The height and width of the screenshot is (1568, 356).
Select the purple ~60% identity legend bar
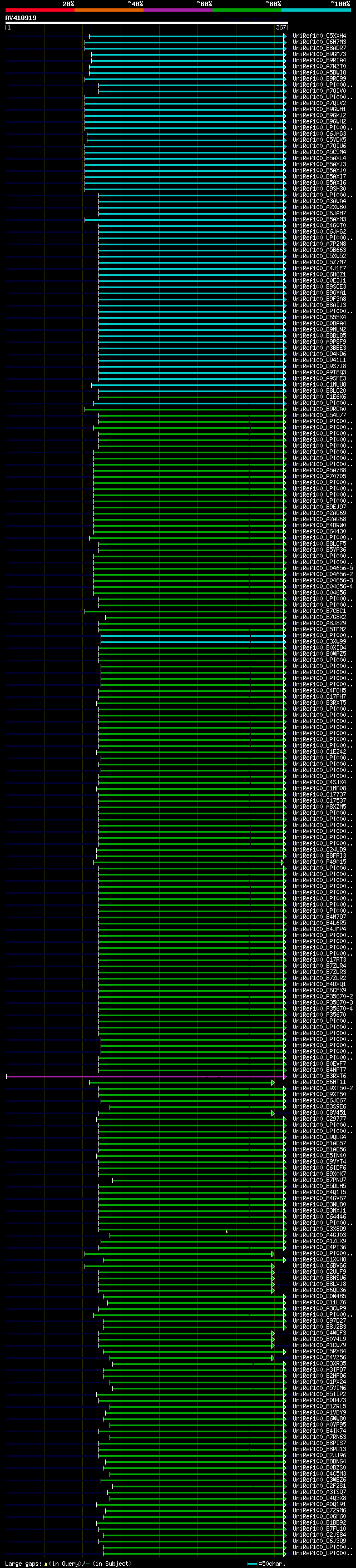coord(177,10)
